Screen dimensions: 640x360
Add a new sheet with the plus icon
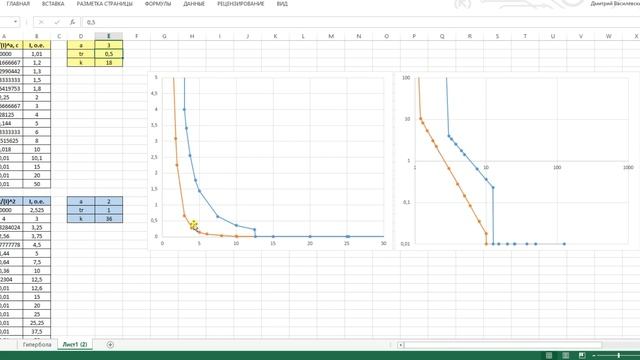coord(110,344)
